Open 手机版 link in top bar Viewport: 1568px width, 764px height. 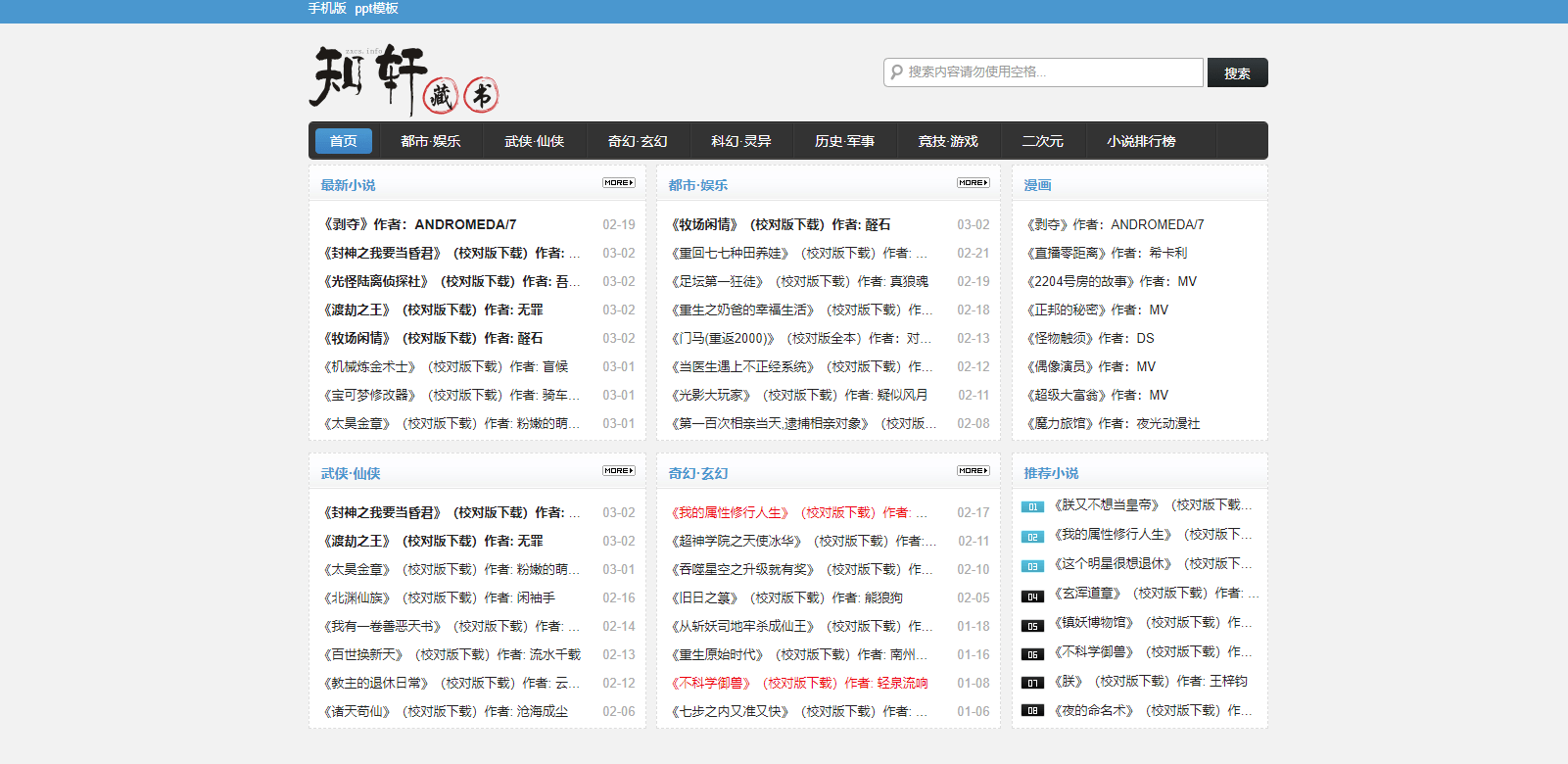click(x=327, y=8)
